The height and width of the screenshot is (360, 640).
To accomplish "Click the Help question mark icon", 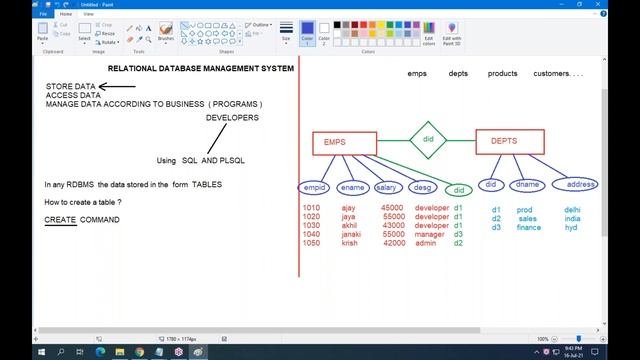I will point(603,14).
